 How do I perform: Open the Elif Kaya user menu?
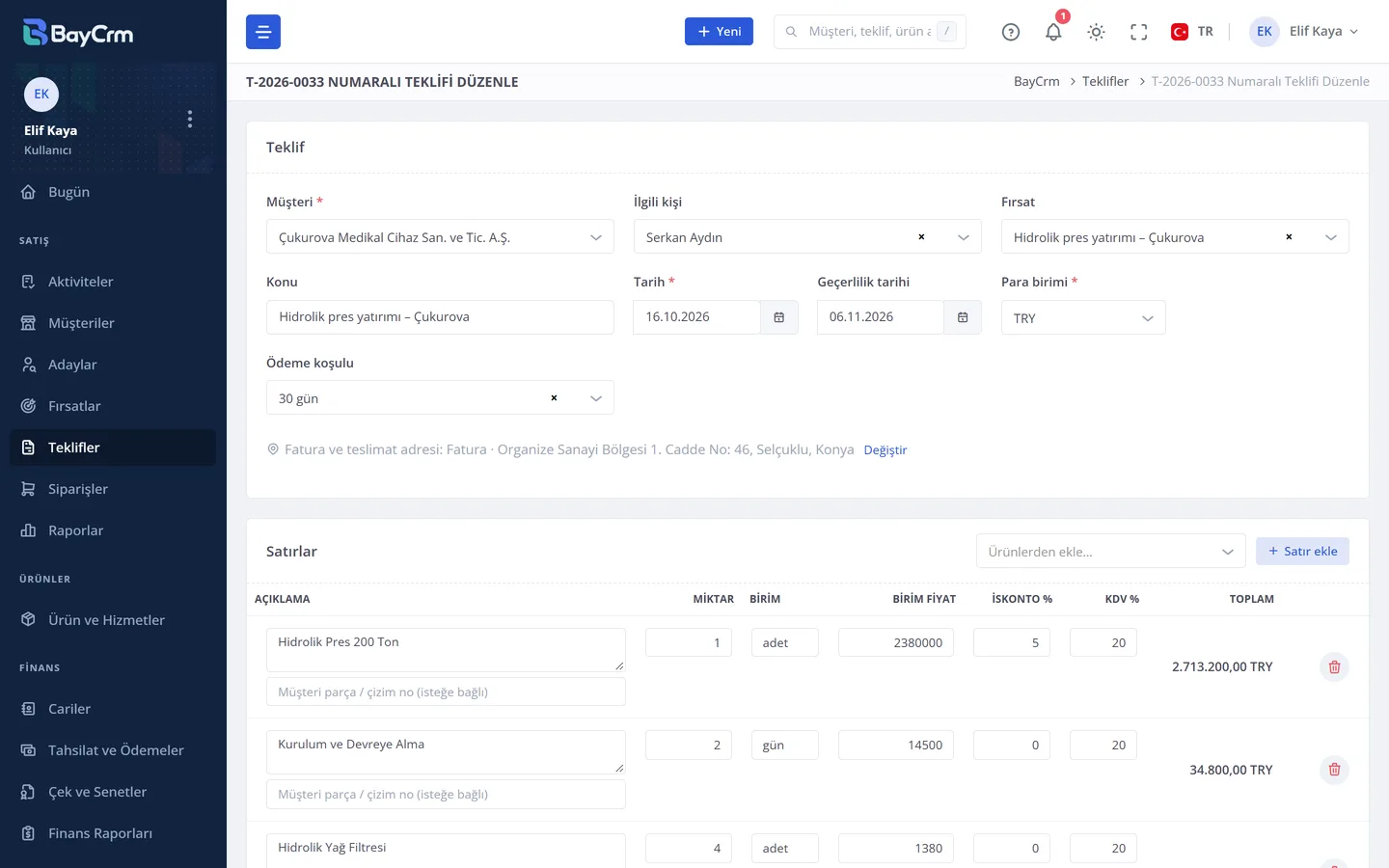pyautogui.click(x=1304, y=32)
